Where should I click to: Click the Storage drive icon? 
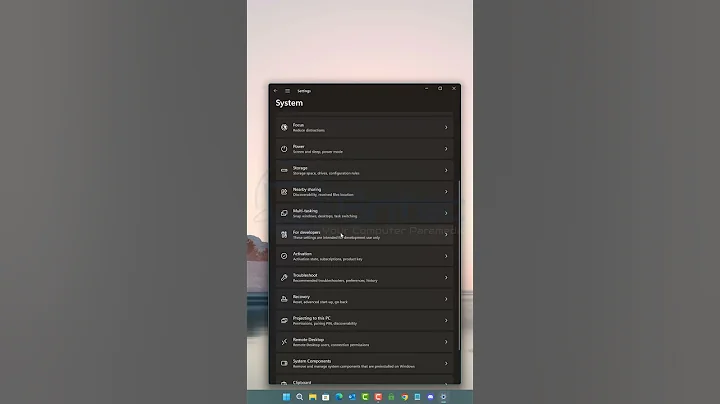point(284,170)
